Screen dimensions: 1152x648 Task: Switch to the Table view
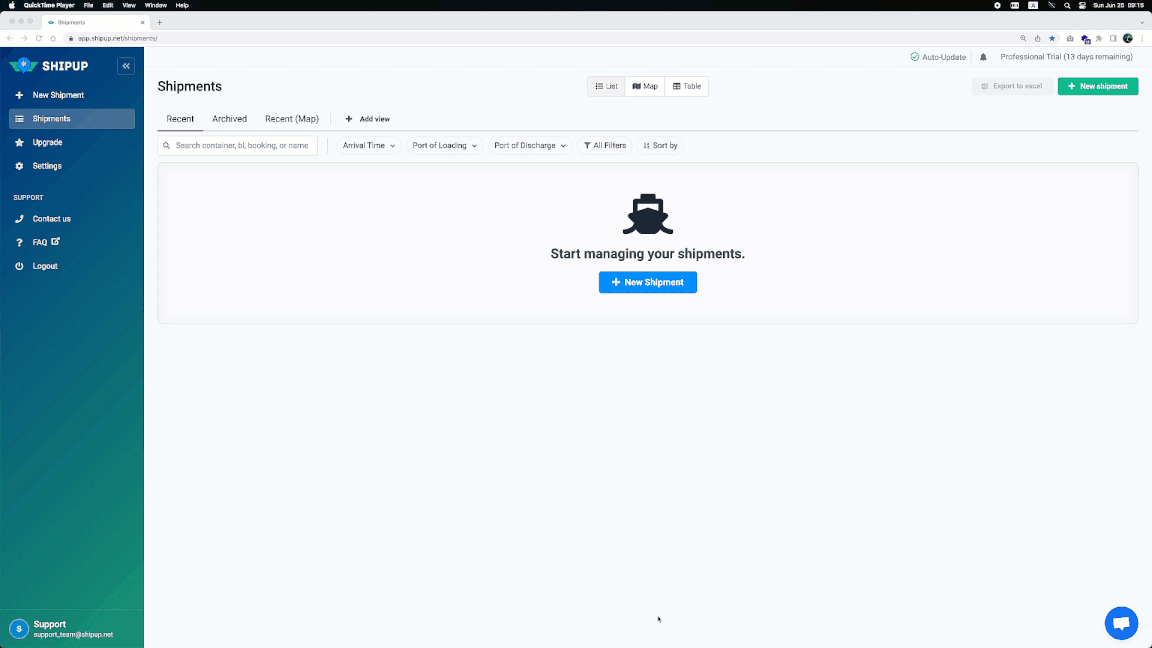[687, 87]
